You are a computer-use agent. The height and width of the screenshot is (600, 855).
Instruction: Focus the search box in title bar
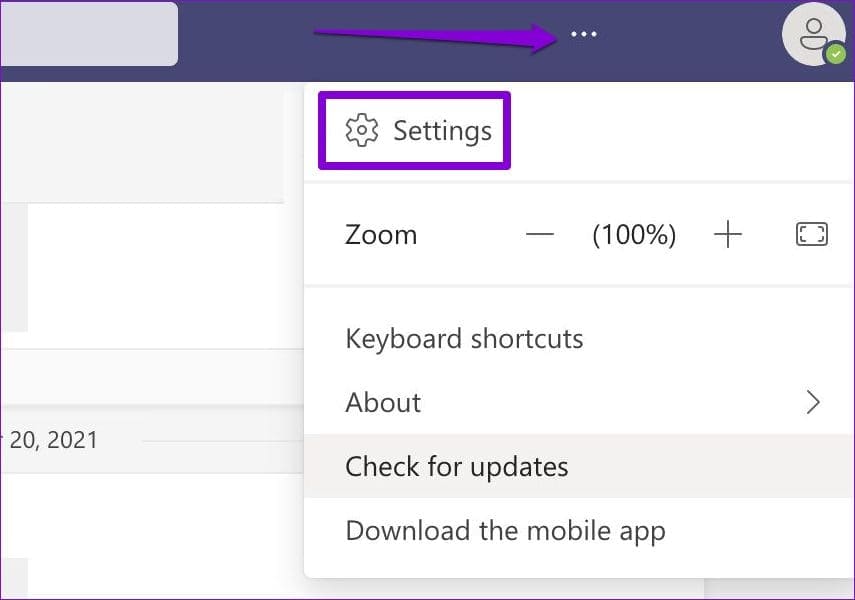tap(88, 34)
